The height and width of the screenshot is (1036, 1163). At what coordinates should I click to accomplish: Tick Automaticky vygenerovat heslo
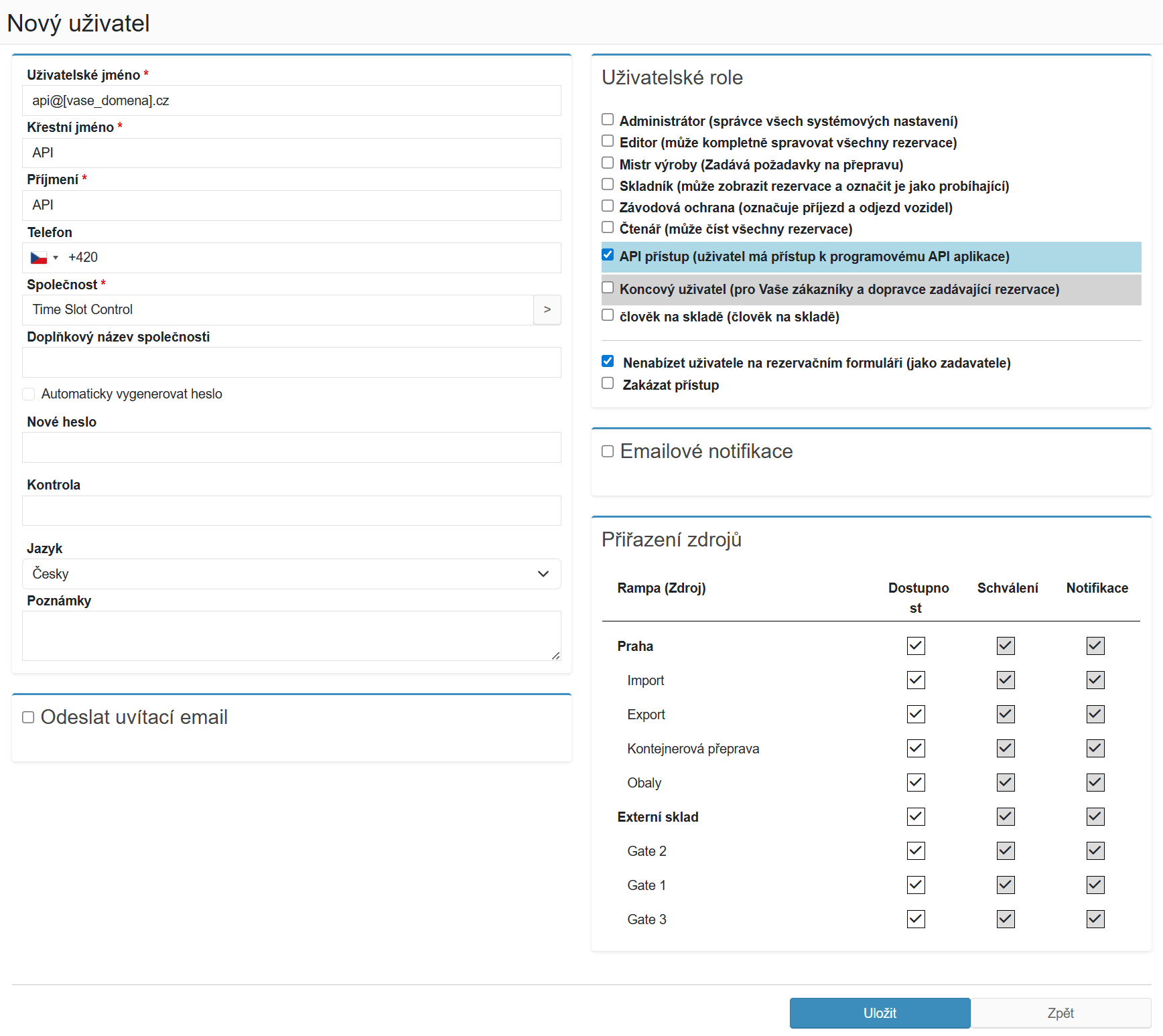coord(29,394)
